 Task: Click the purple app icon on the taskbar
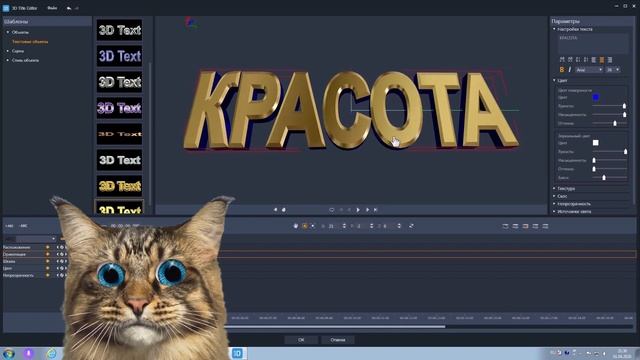29,353
